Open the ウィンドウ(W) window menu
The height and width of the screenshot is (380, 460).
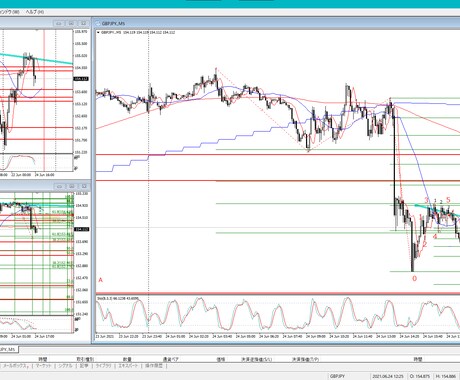10,12
